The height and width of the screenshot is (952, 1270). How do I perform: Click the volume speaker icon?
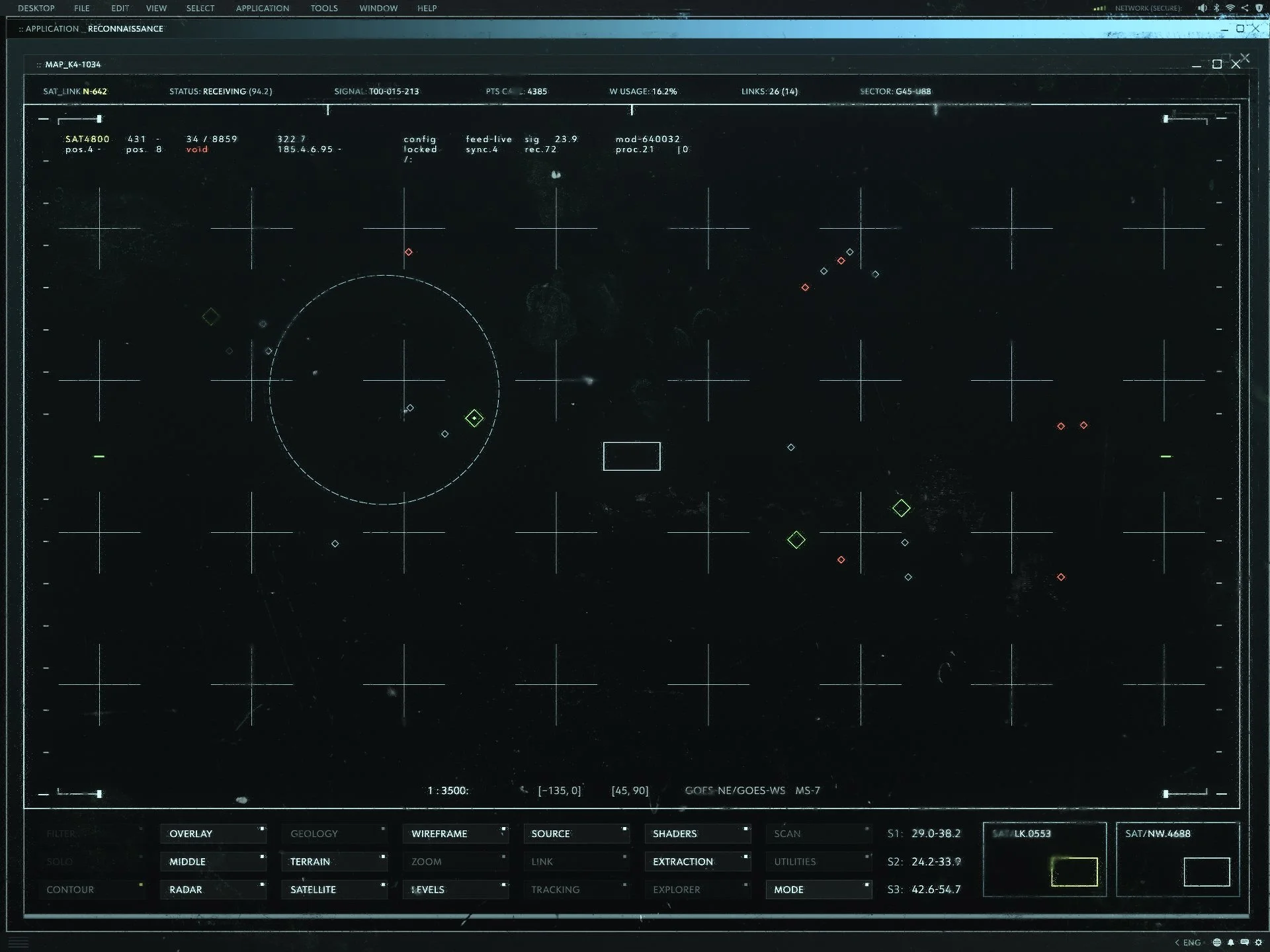click(1202, 8)
